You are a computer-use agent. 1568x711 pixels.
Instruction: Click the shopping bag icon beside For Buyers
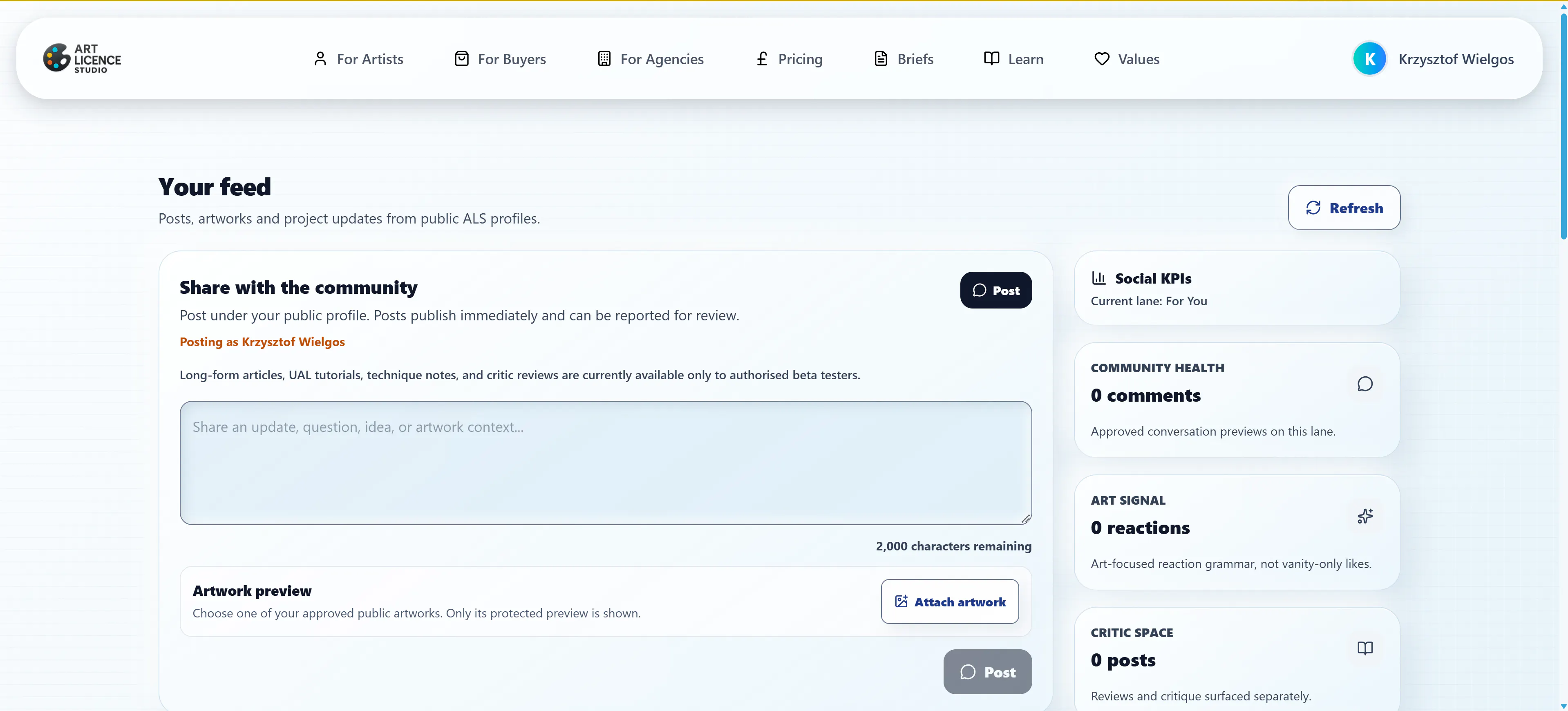[x=461, y=58]
